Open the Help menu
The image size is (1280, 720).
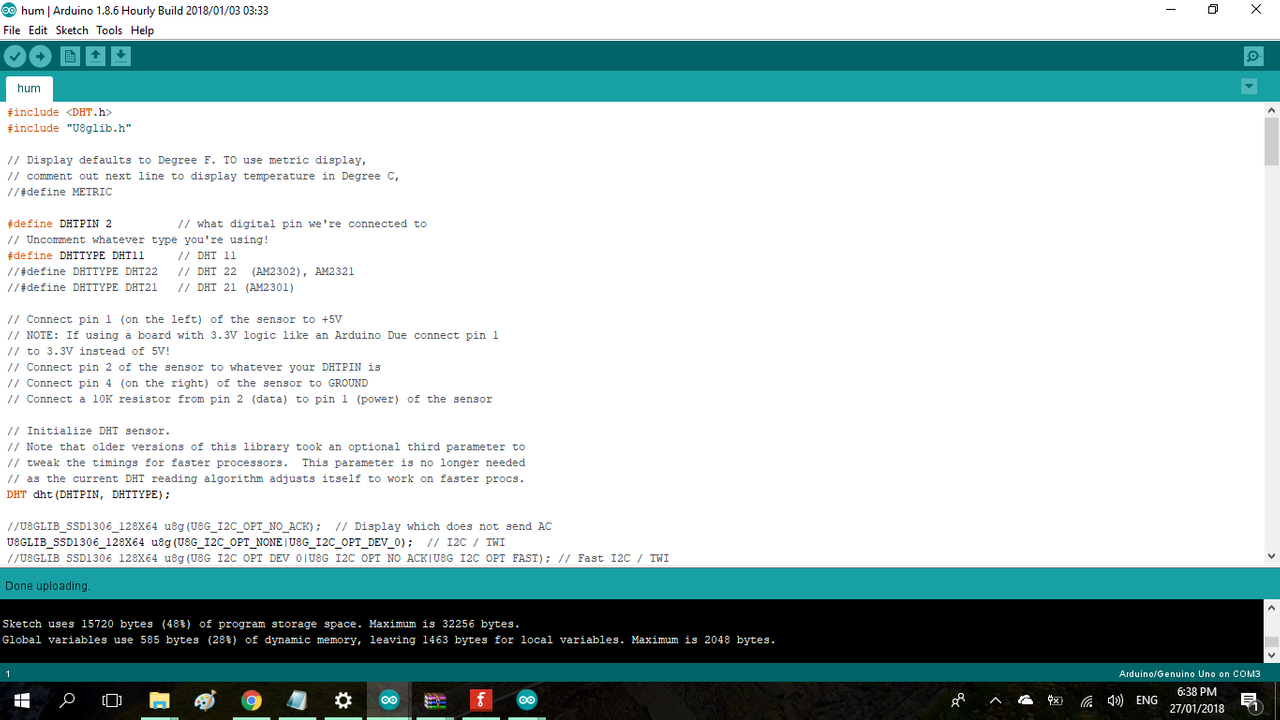point(143,30)
